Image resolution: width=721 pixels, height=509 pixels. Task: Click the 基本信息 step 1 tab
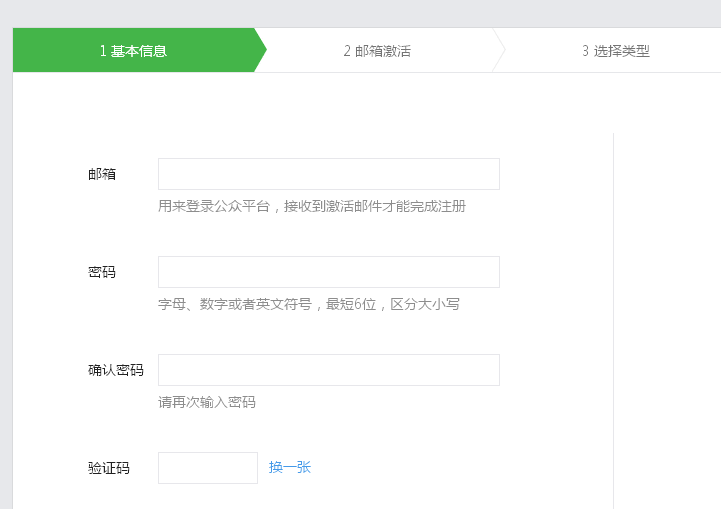point(133,51)
